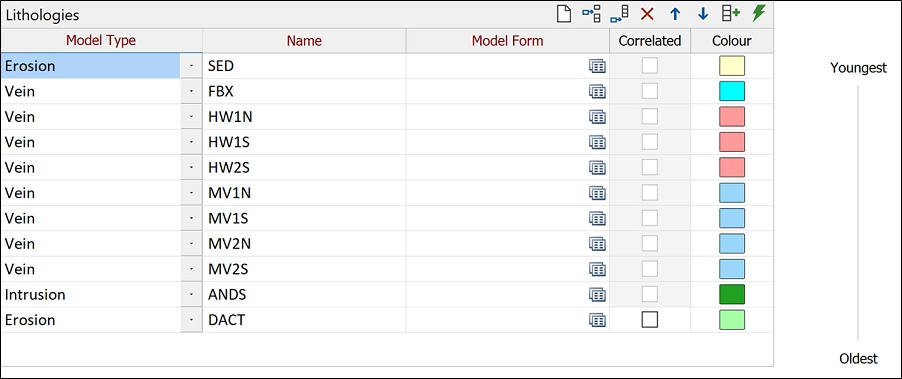Open Model Form editor for ANDS row
902x379 pixels.
pos(598,294)
